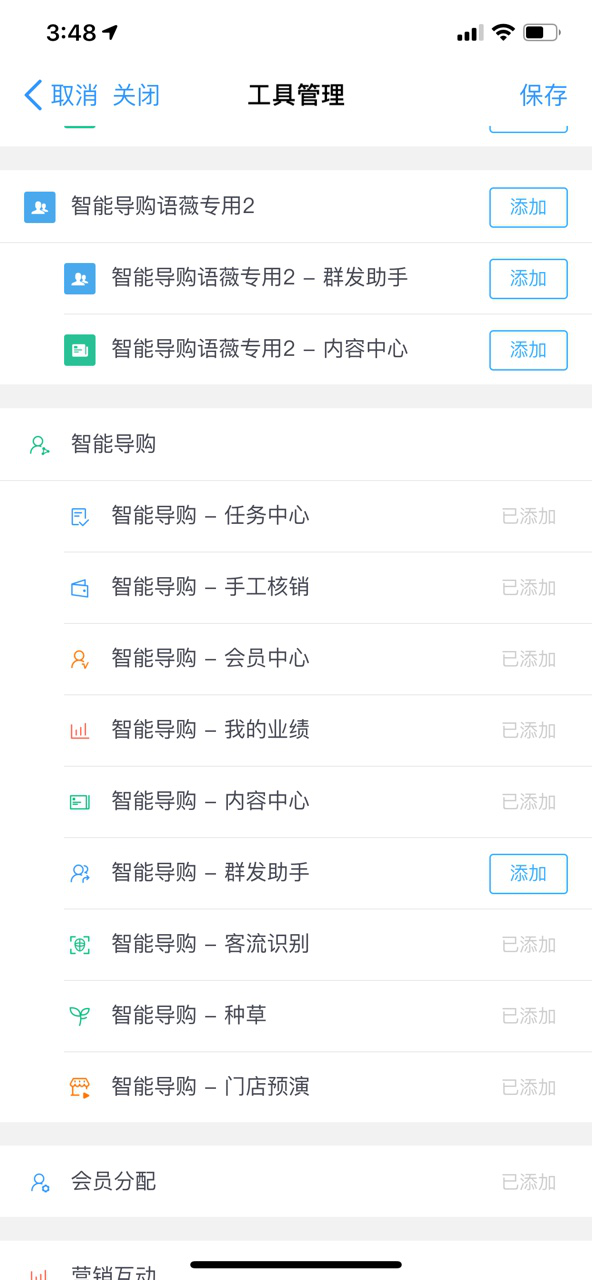Tap the 群发助手 blue icon under 语薇专用2
This screenshot has height=1280, width=592.
[80, 278]
